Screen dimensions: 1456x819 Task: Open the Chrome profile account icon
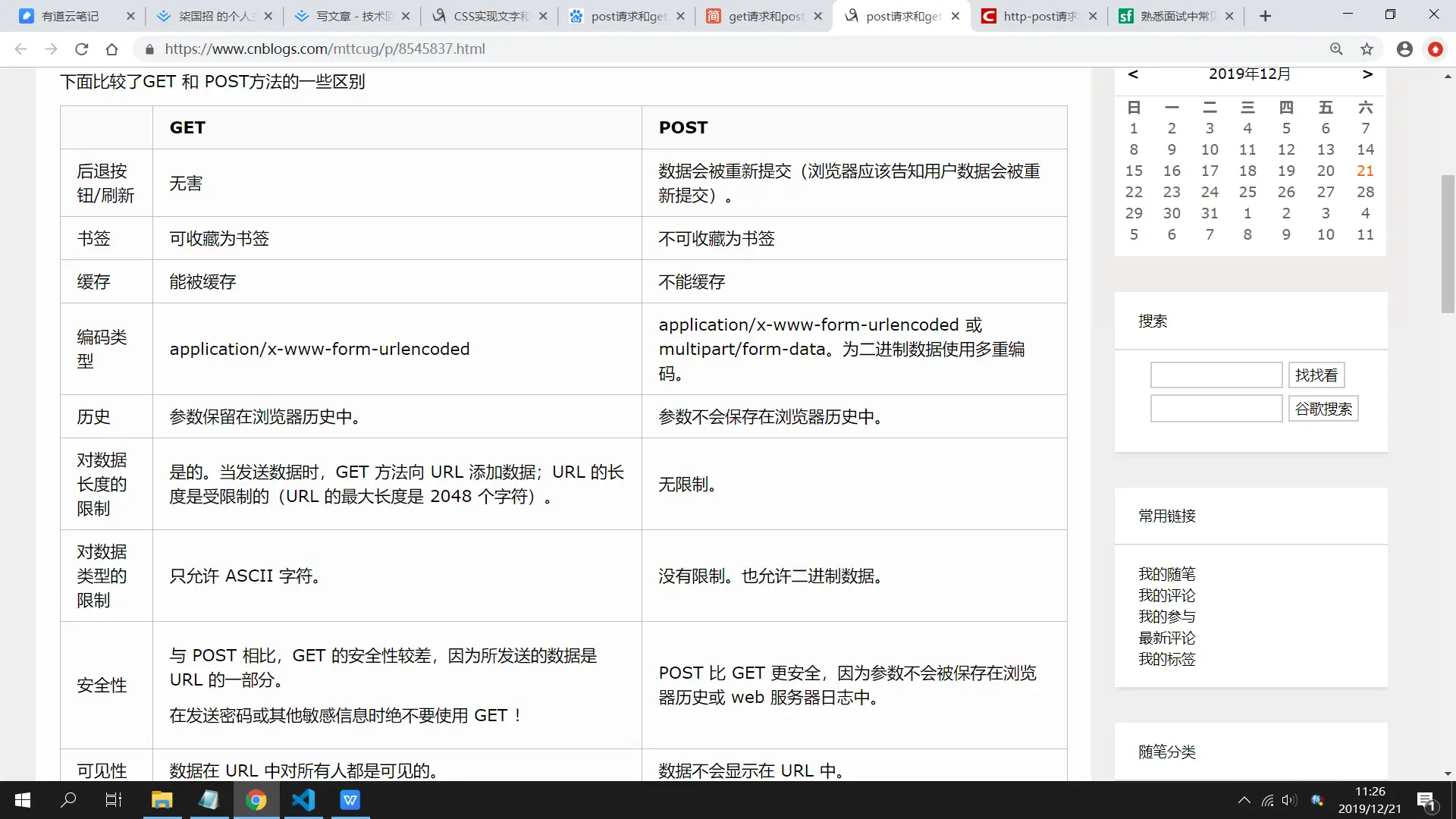click(x=1404, y=49)
